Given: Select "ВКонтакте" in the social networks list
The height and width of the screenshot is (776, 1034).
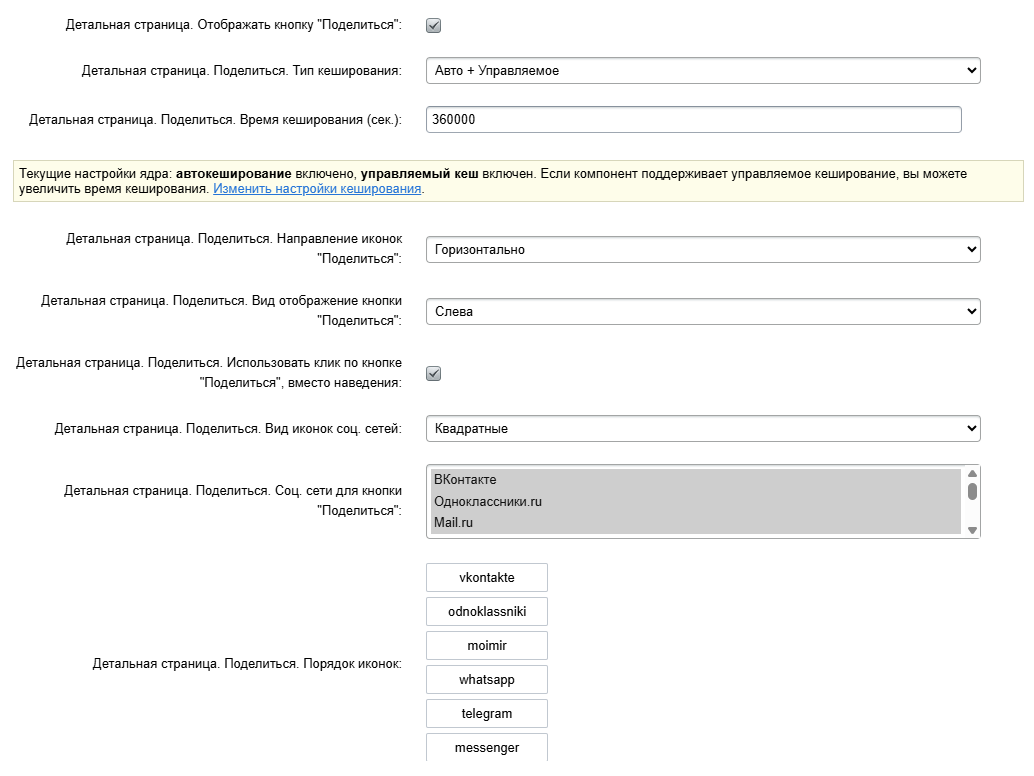Looking at the screenshot, I should coord(694,480).
